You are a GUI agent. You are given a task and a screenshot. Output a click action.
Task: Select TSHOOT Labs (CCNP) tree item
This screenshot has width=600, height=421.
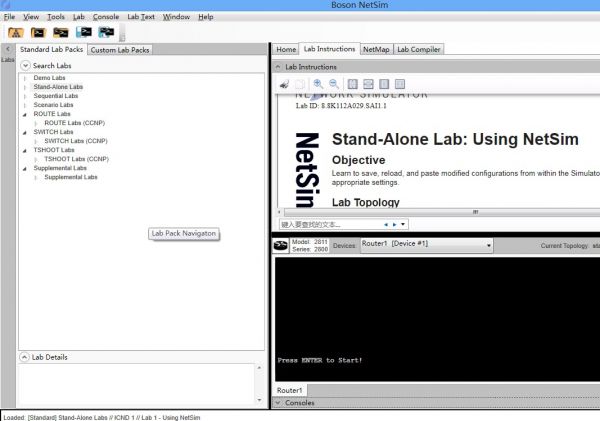77,159
